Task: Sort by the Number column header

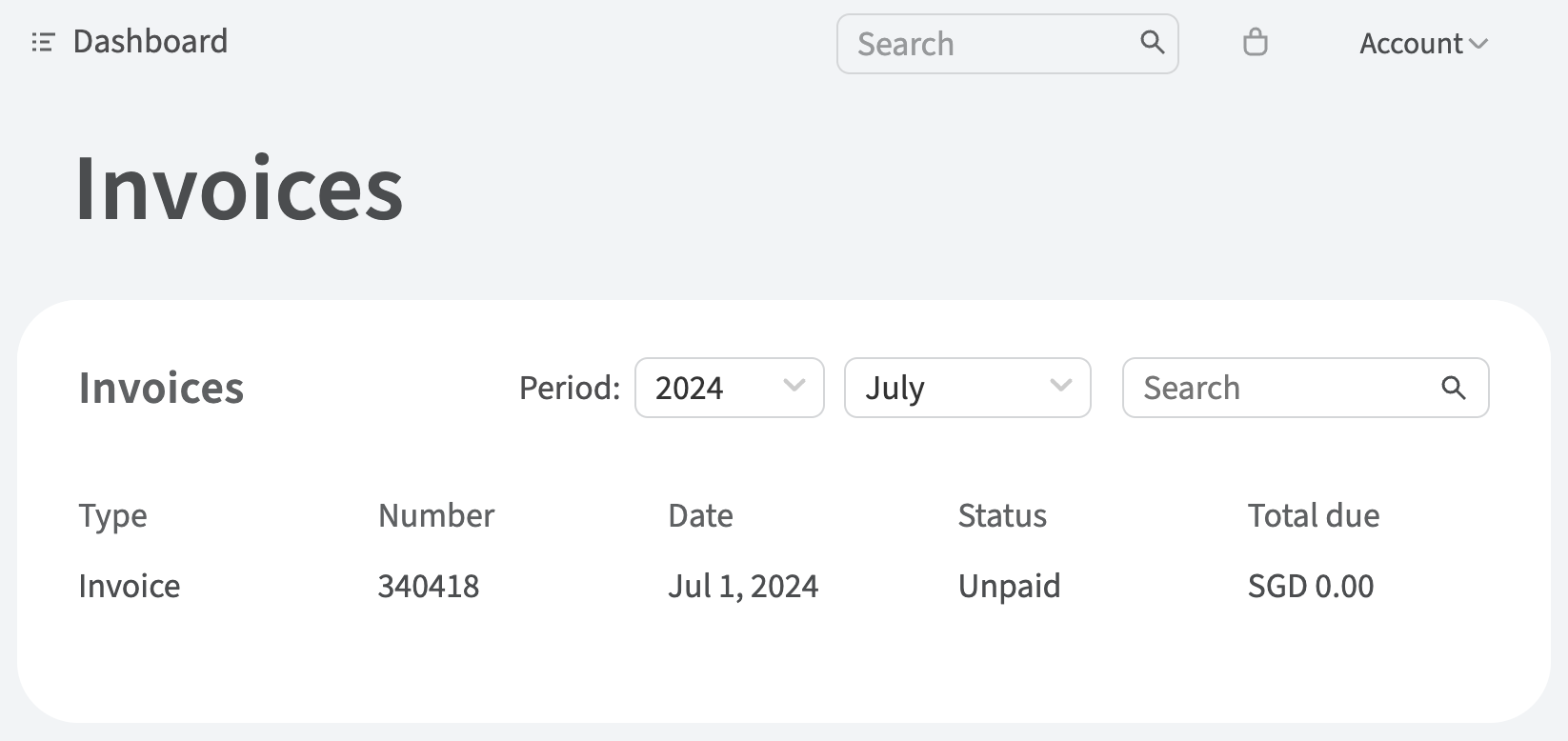Action: pos(436,515)
